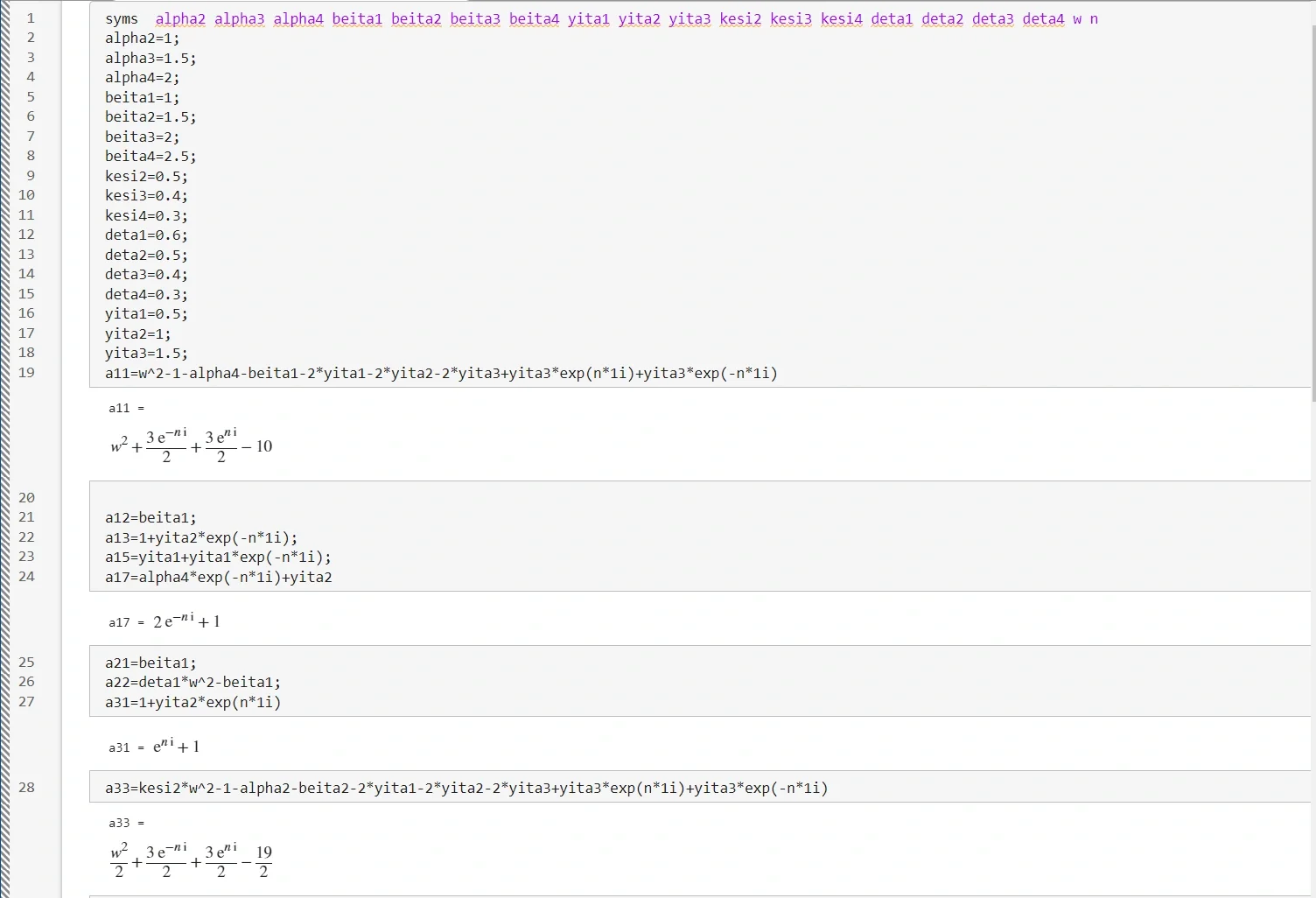Screen dimensions: 1316x898
Task: Click the code line 'yita1=0.5;'
Action: pyautogui.click(x=146, y=314)
